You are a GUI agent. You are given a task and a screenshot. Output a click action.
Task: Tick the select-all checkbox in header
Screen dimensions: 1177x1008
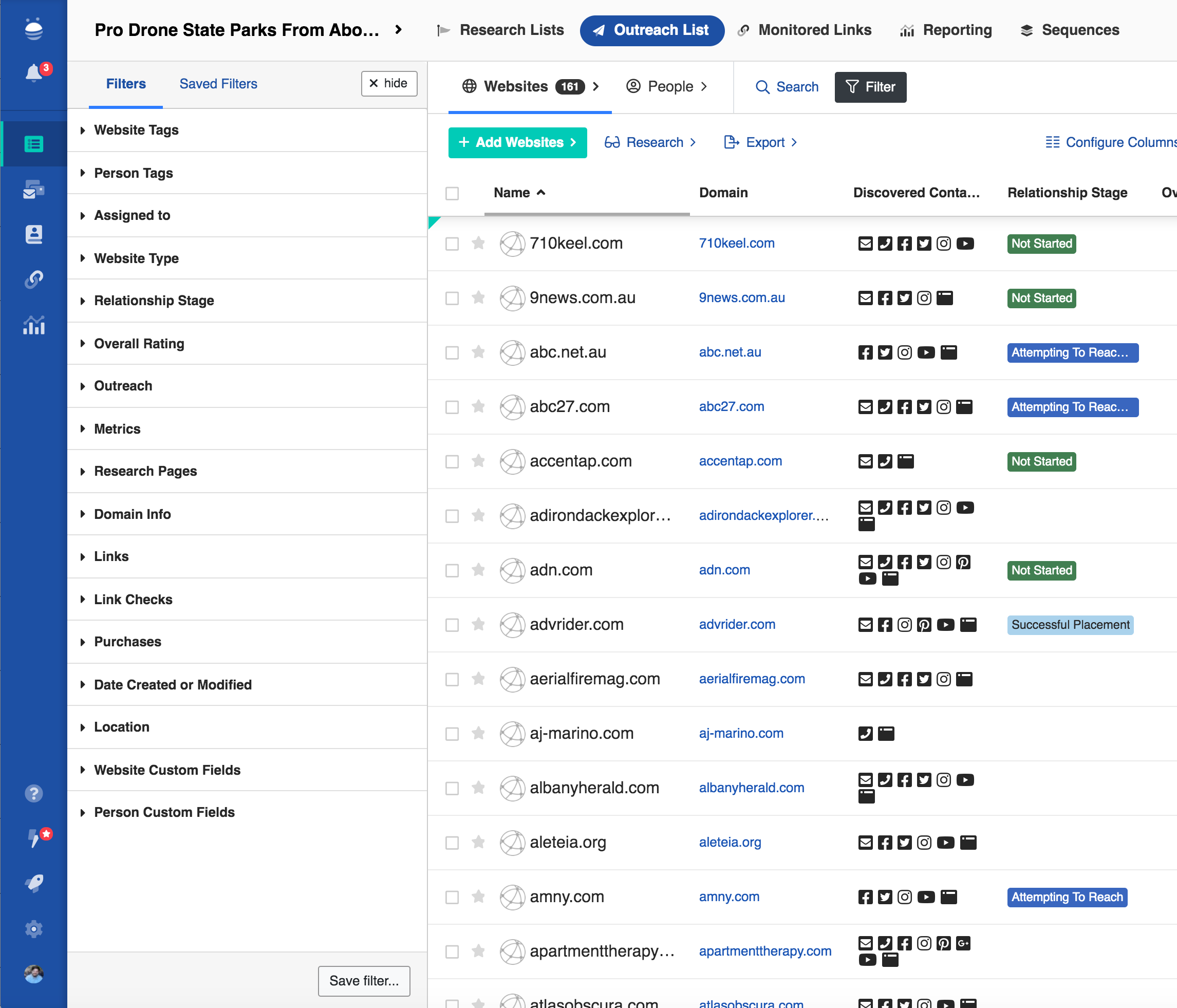(452, 193)
